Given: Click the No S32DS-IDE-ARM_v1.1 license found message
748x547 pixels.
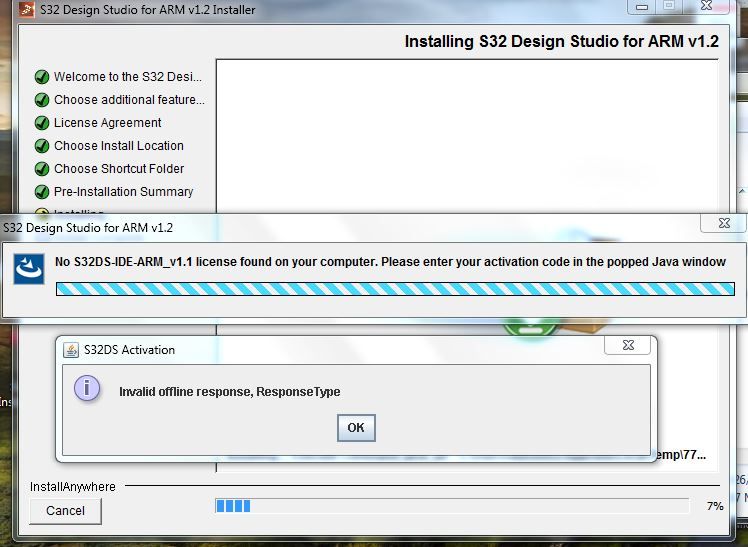Looking at the screenshot, I should pyautogui.click(x=390, y=262).
